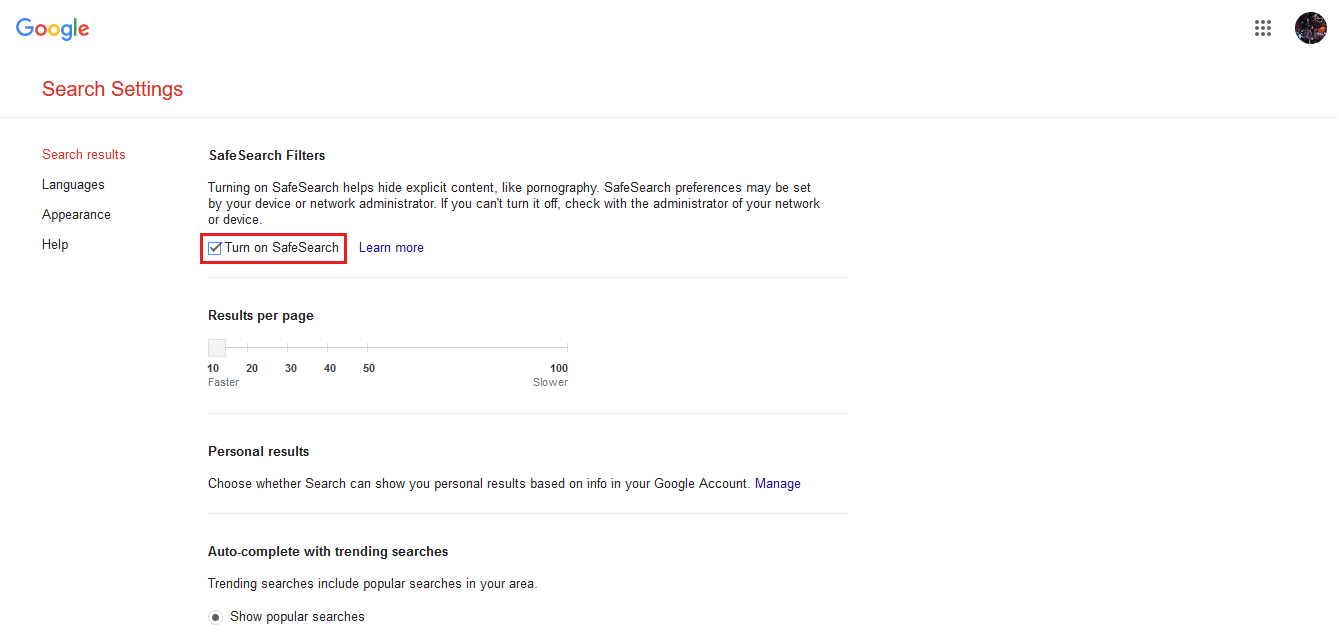This screenshot has height=635, width=1339.
Task: Uncheck the Turn on SafeSearch checkbox
Action: coord(215,248)
